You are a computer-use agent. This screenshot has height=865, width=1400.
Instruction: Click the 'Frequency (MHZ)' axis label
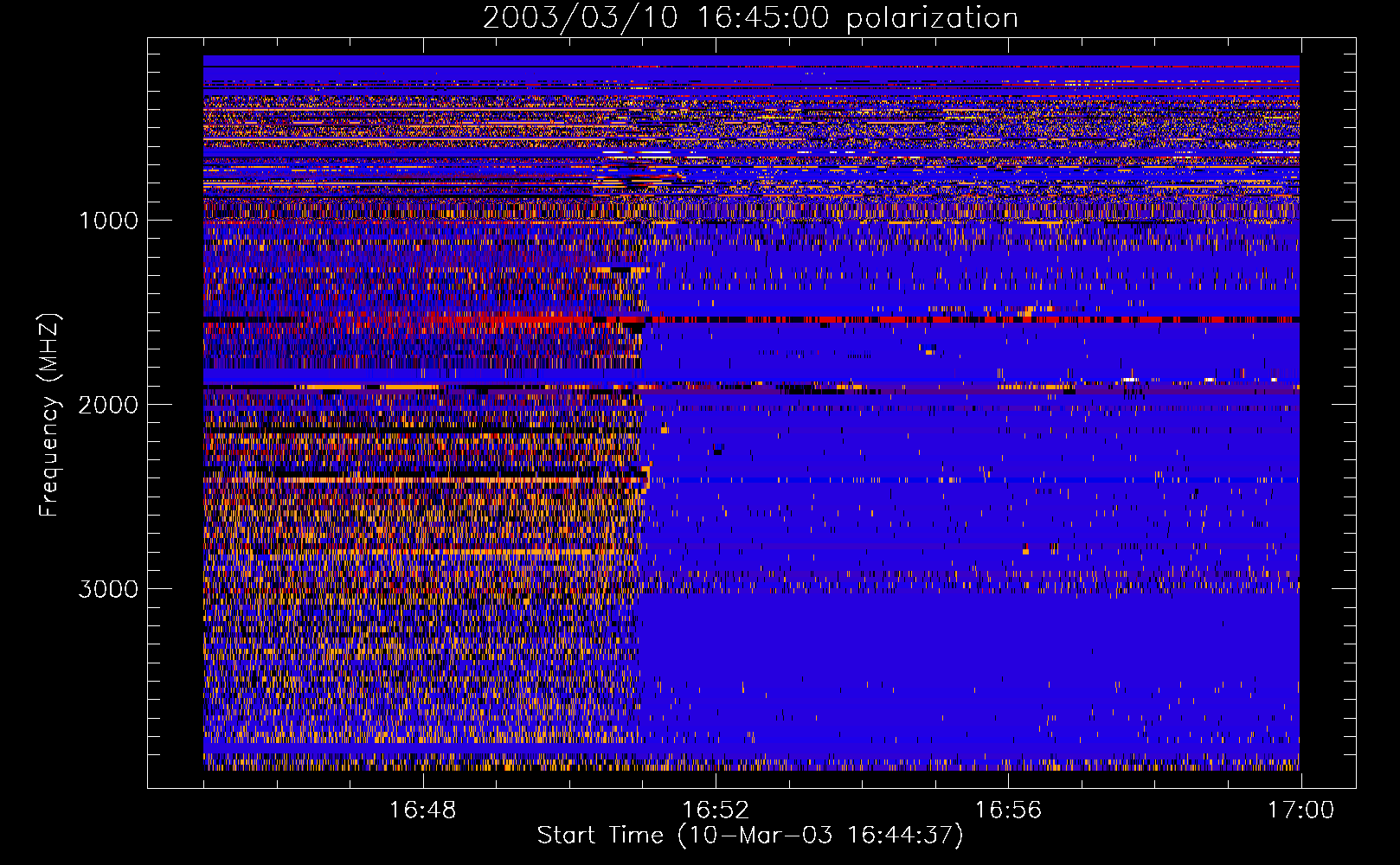point(49,415)
